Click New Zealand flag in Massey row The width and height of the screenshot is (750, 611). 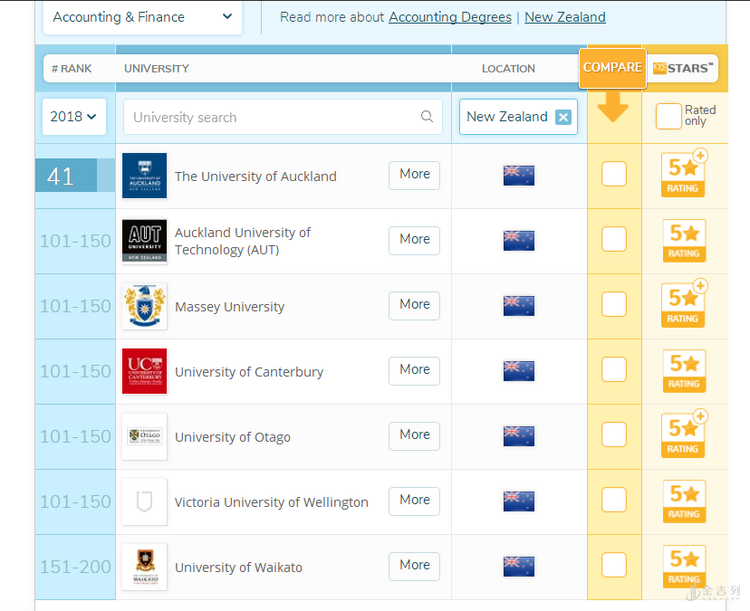click(x=519, y=306)
